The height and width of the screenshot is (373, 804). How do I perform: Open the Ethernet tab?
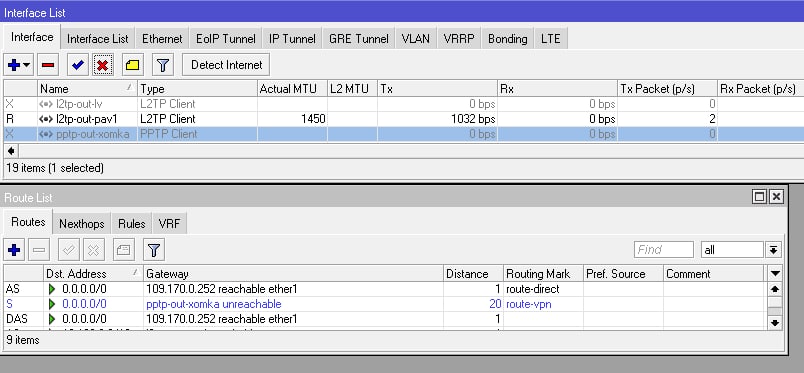[x=162, y=39]
